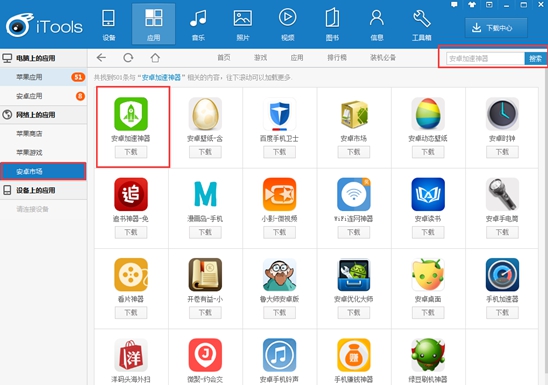This screenshot has width=548, height=385.
Task: Download WiFi连网神器
Action: [x=354, y=232]
